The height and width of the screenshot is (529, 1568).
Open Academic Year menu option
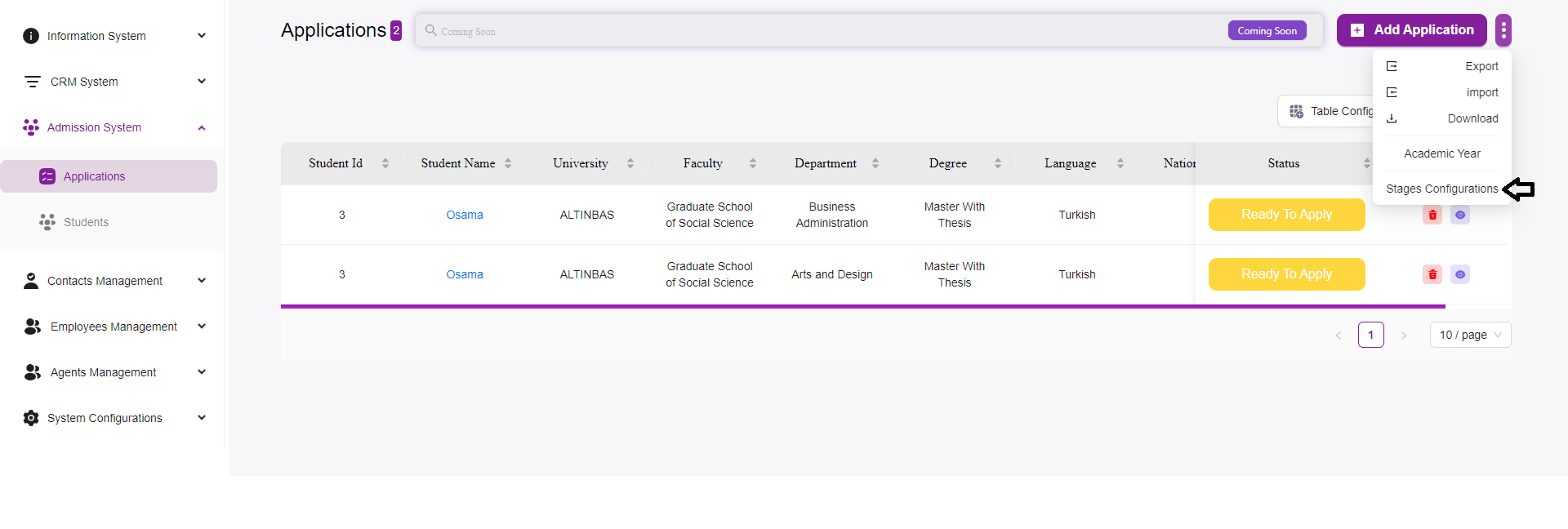[1441, 153]
